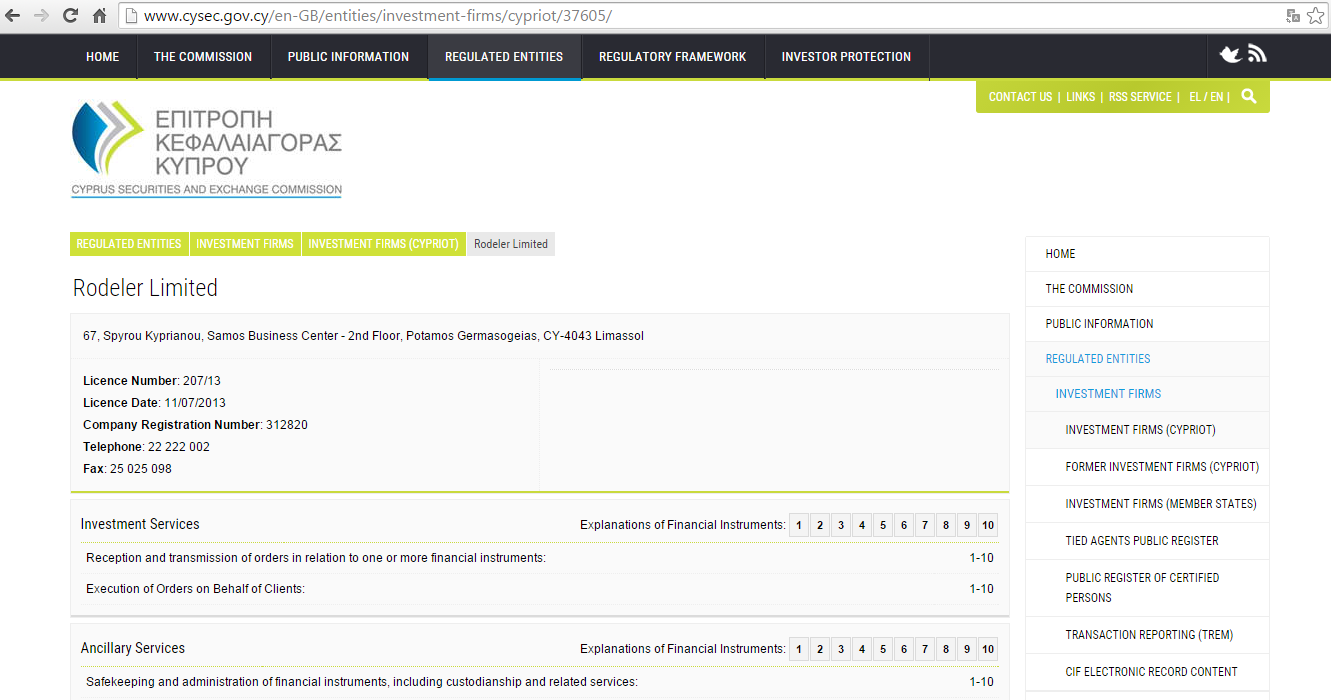The width and height of the screenshot is (1331, 700).
Task: Click the translate page icon in address bar
Action: coord(1293,15)
